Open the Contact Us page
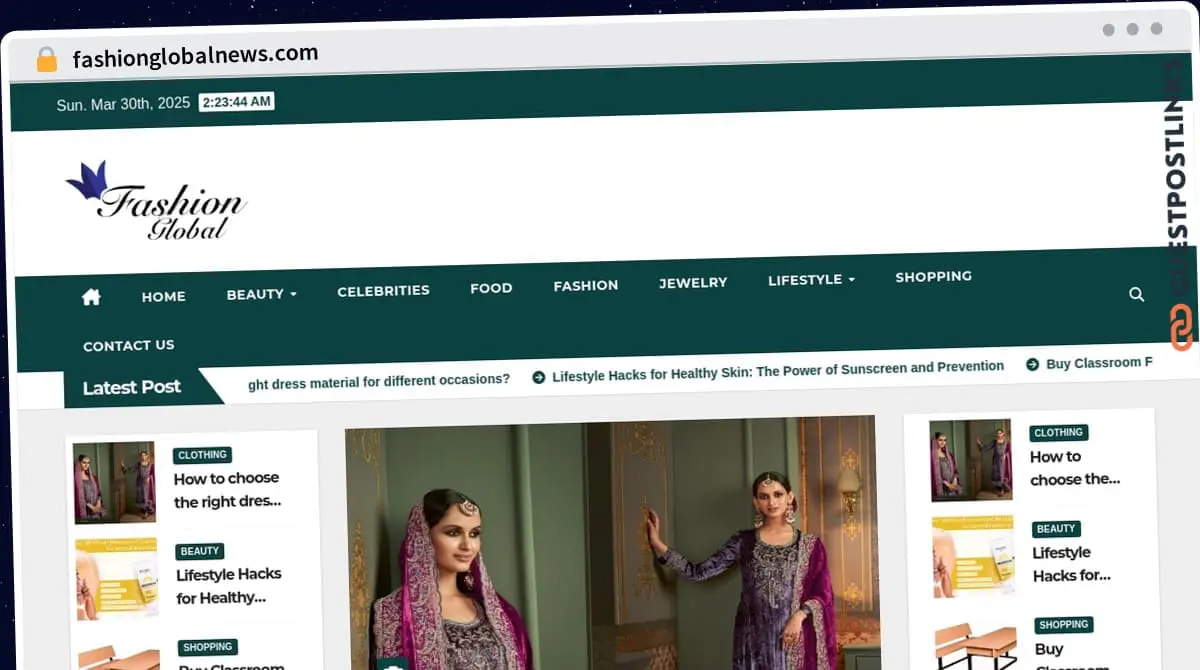 (x=129, y=346)
